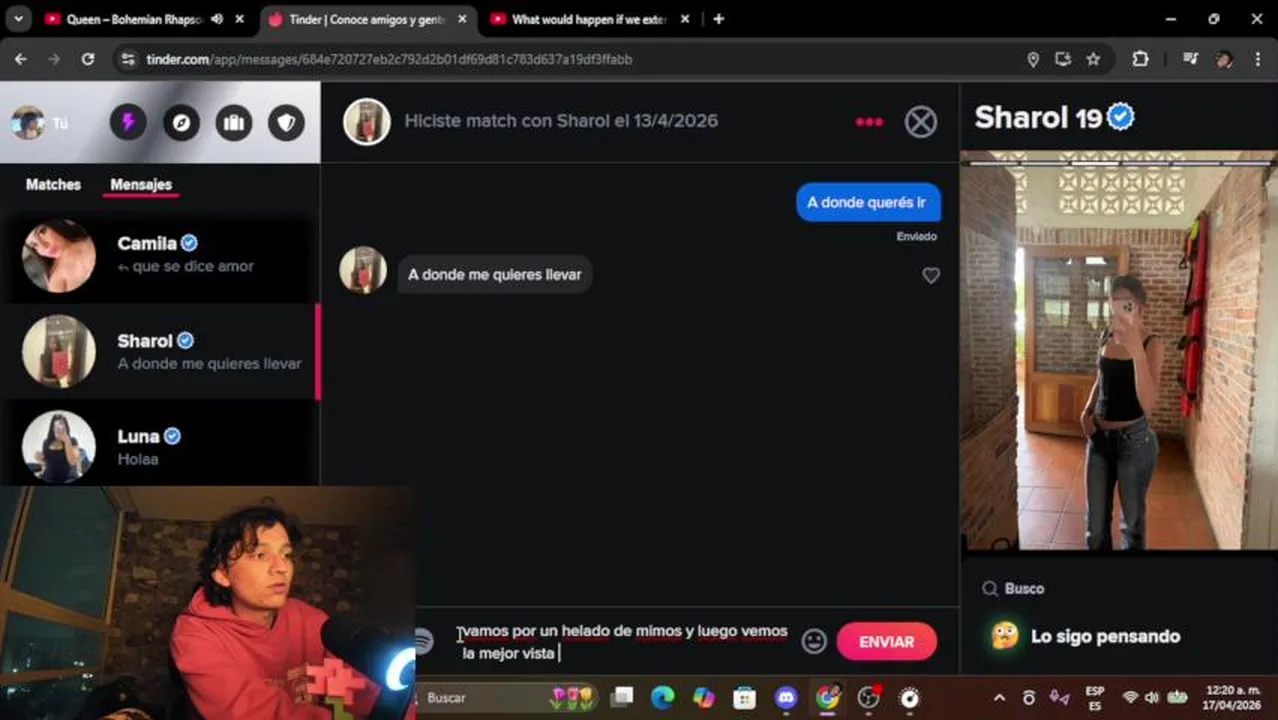Open the Explore compass icon
The image size is (1278, 720).
181,122
